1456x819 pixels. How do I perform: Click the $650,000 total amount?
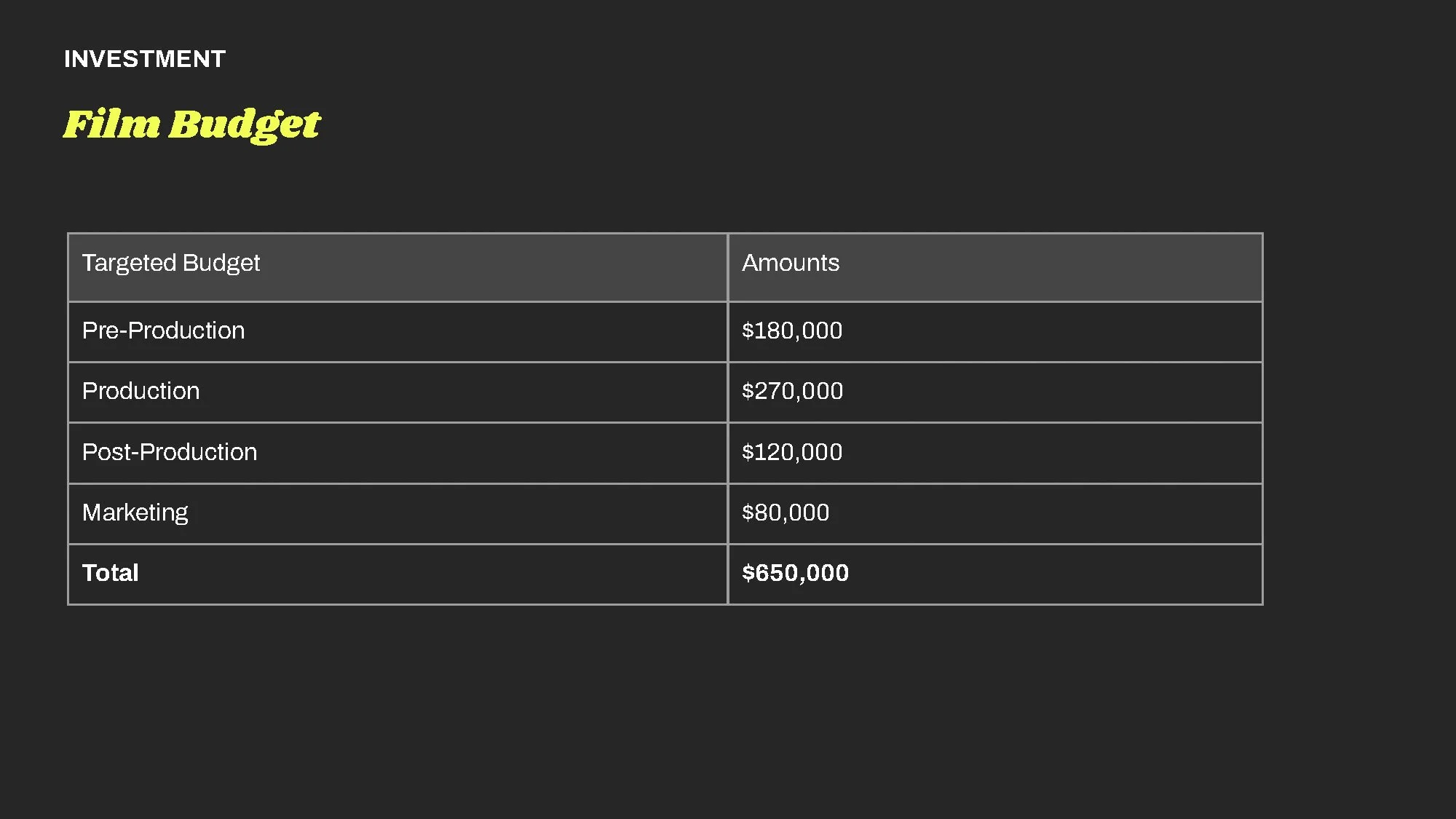[795, 573]
